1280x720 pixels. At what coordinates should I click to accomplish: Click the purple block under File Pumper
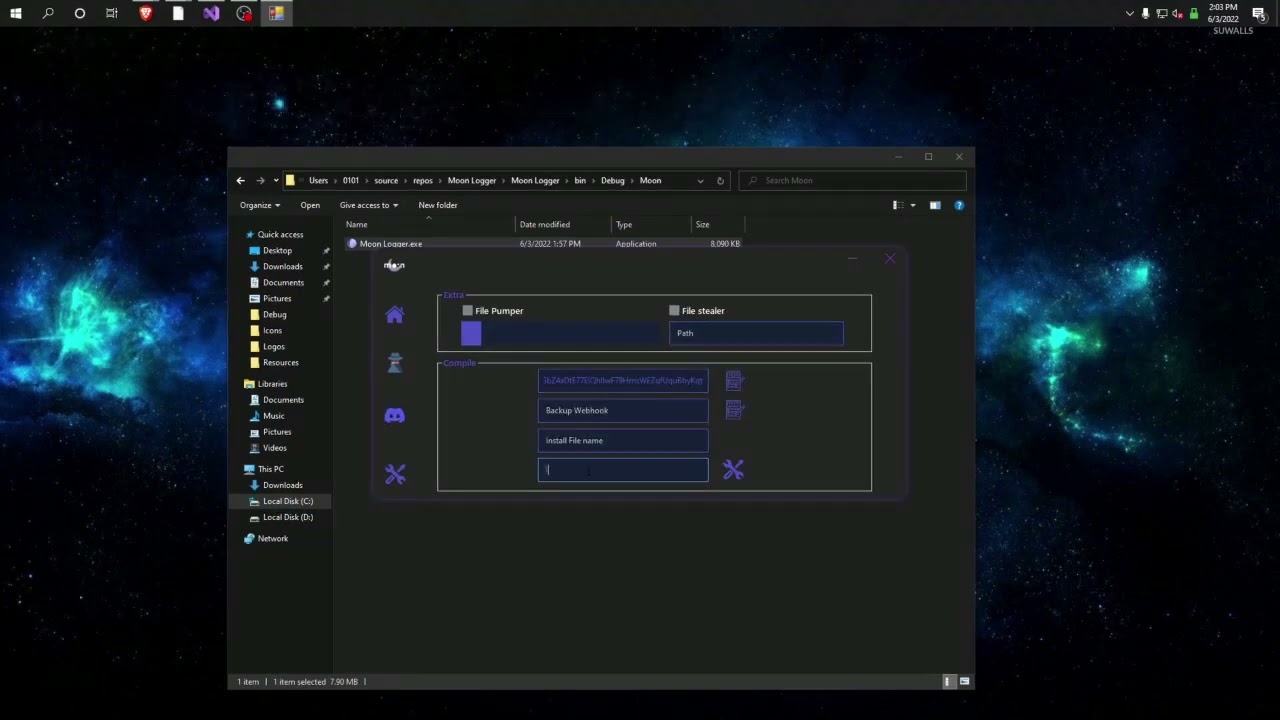coord(471,333)
